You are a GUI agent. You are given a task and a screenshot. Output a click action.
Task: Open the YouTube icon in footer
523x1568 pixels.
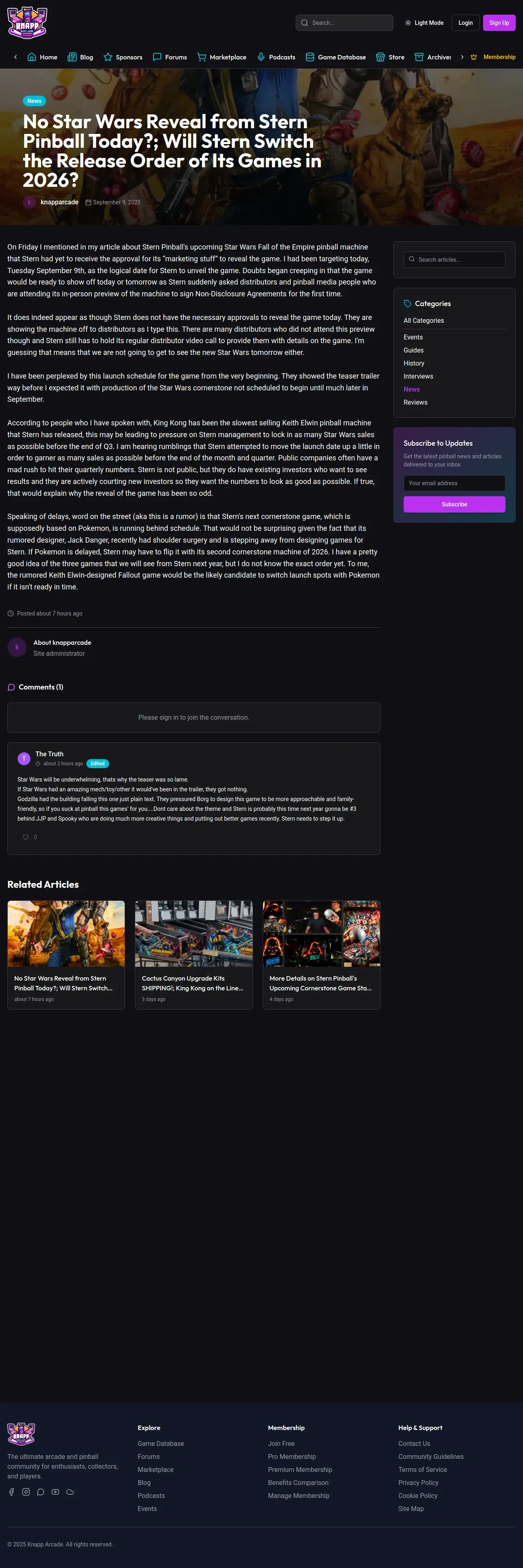[55, 1491]
